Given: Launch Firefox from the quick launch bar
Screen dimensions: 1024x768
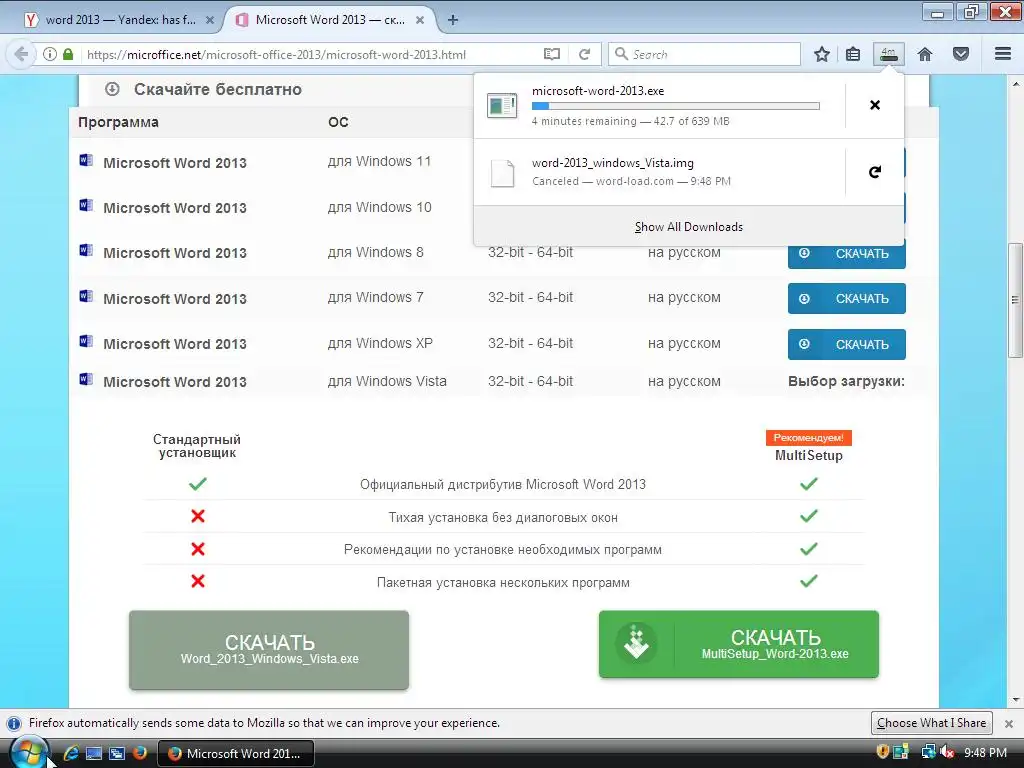Looking at the screenshot, I should click(x=139, y=753).
